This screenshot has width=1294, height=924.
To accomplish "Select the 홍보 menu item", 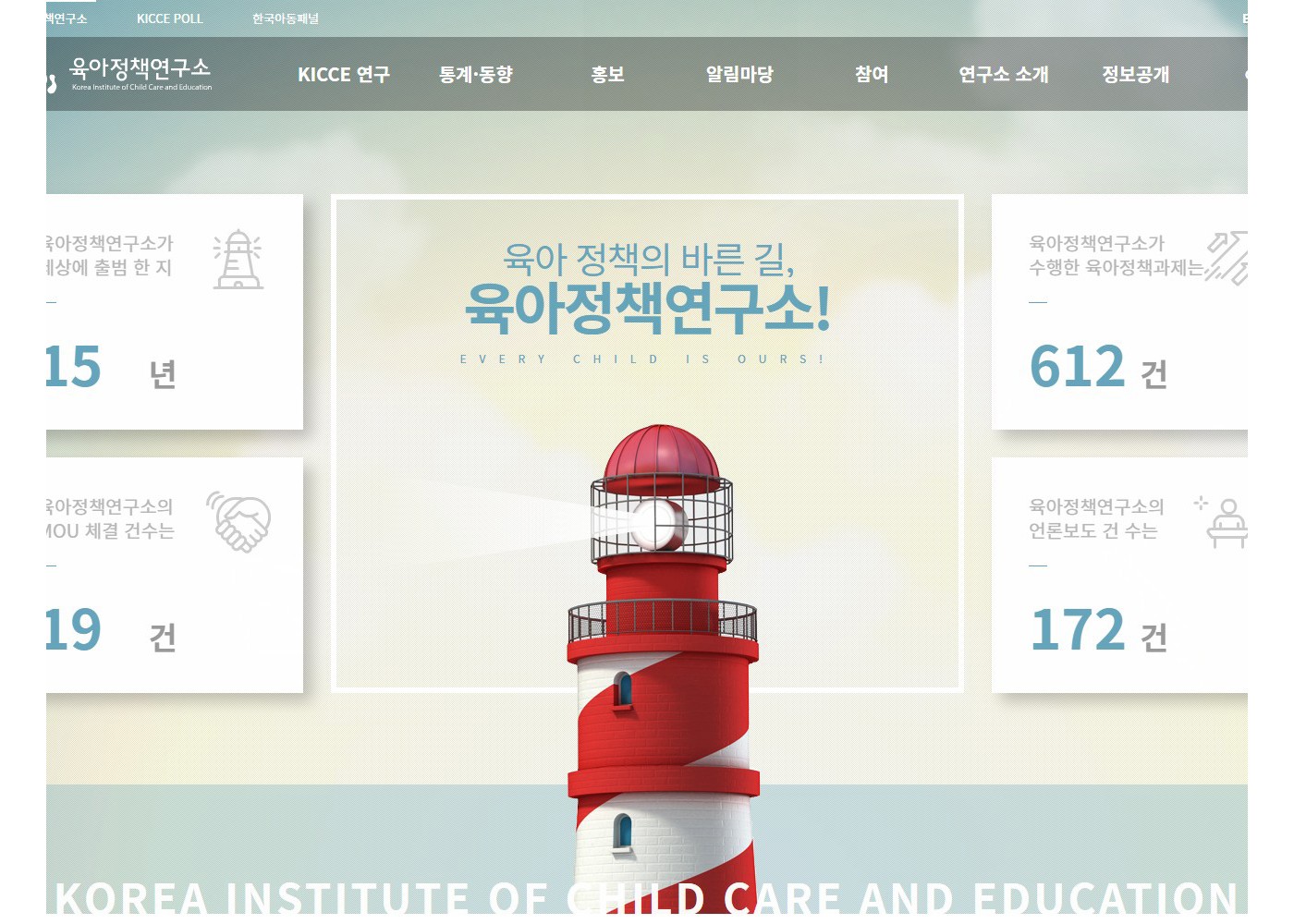I will click(x=607, y=75).
